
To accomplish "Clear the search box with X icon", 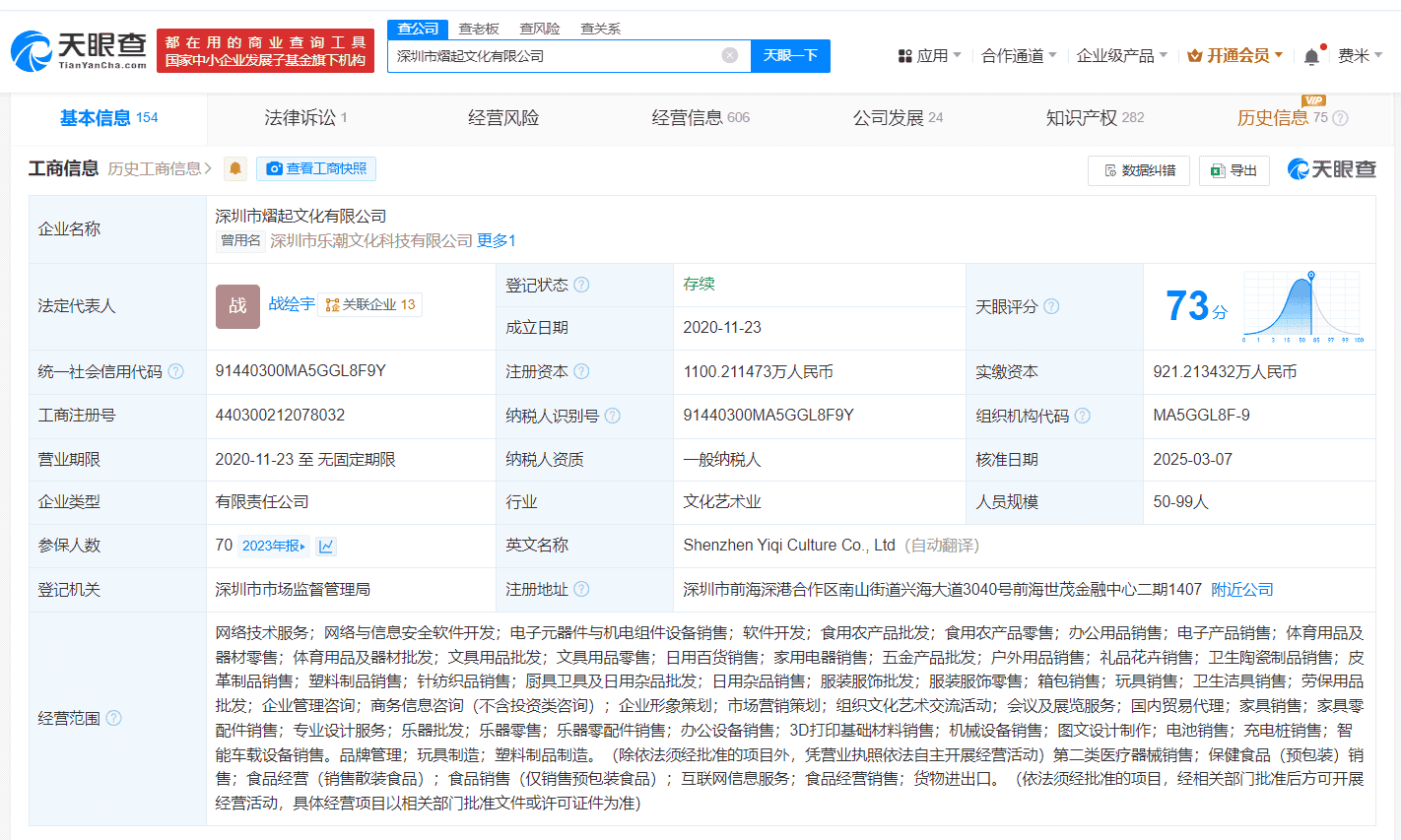I will [x=730, y=55].
